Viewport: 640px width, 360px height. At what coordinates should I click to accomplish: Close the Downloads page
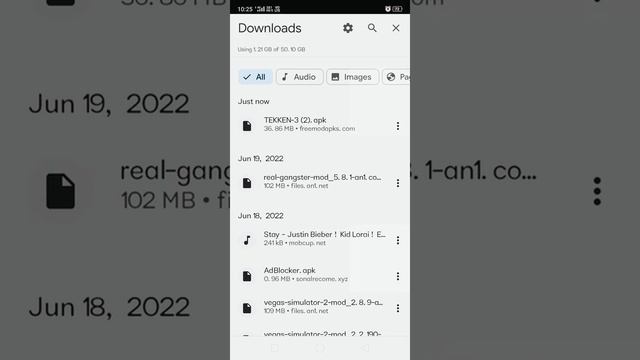[x=396, y=28]
